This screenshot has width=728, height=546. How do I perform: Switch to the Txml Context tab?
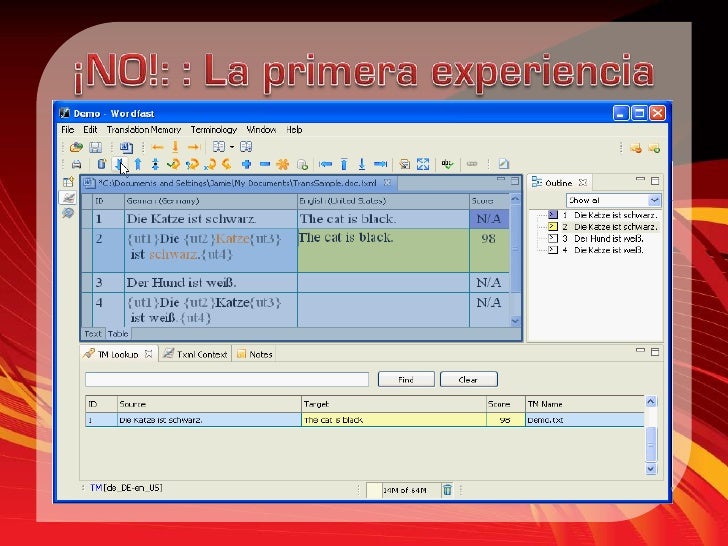pos(195,354)
